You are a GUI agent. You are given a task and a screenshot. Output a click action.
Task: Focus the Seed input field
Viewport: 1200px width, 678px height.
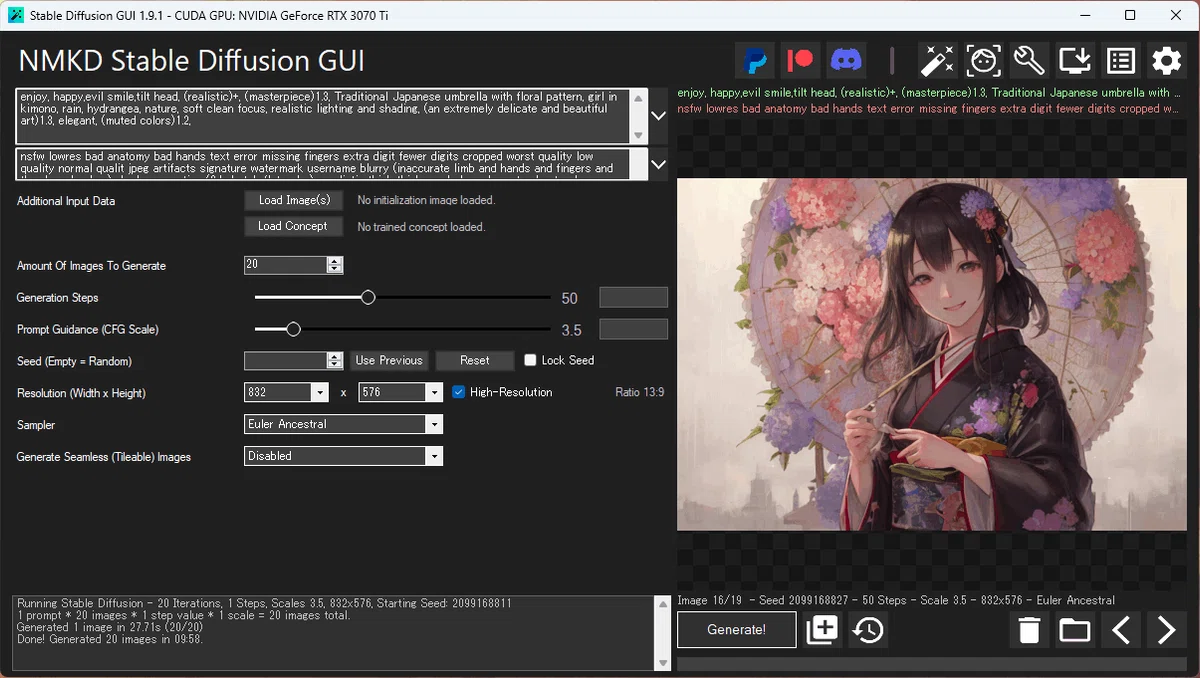(286, 360)
